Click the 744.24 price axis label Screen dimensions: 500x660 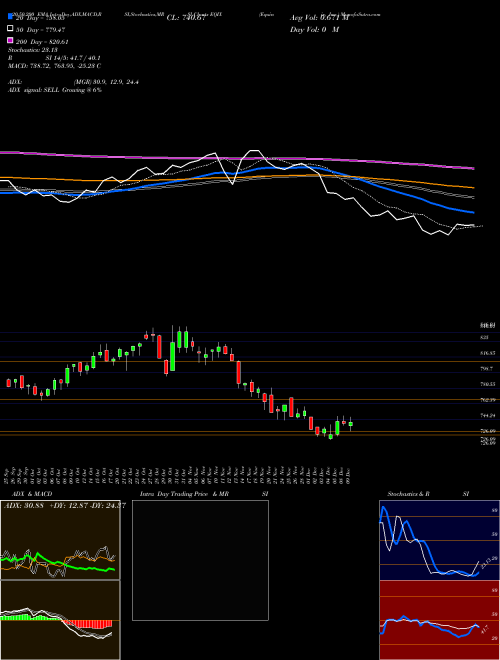pyautogui.click(x=488, y=415)
